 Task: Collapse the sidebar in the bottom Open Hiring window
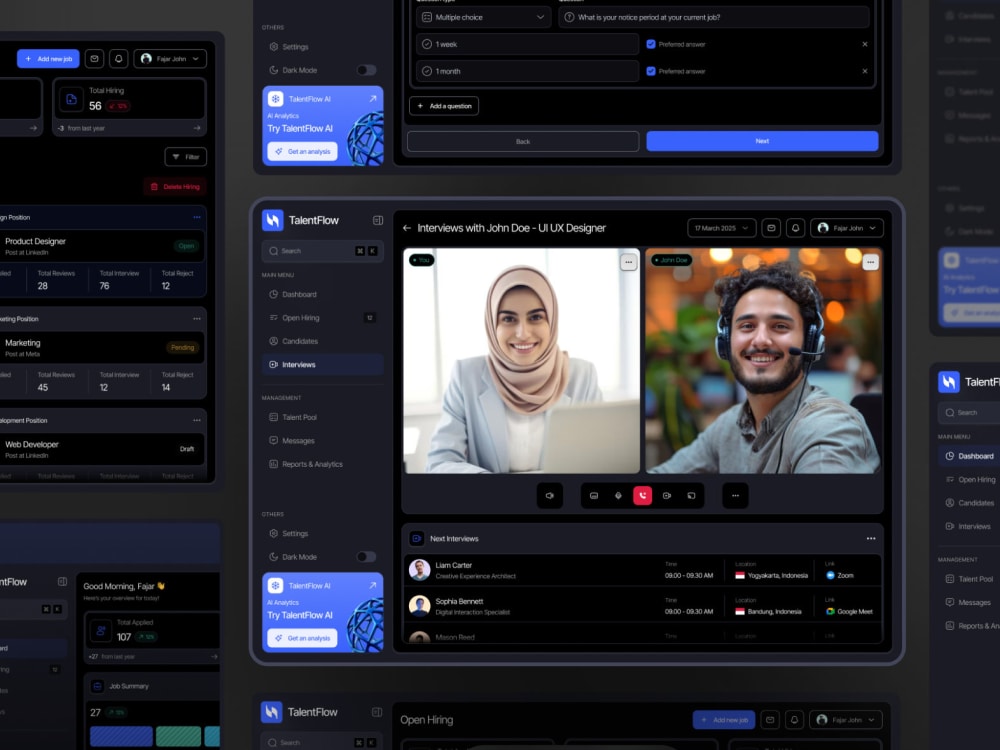point(377,712)
